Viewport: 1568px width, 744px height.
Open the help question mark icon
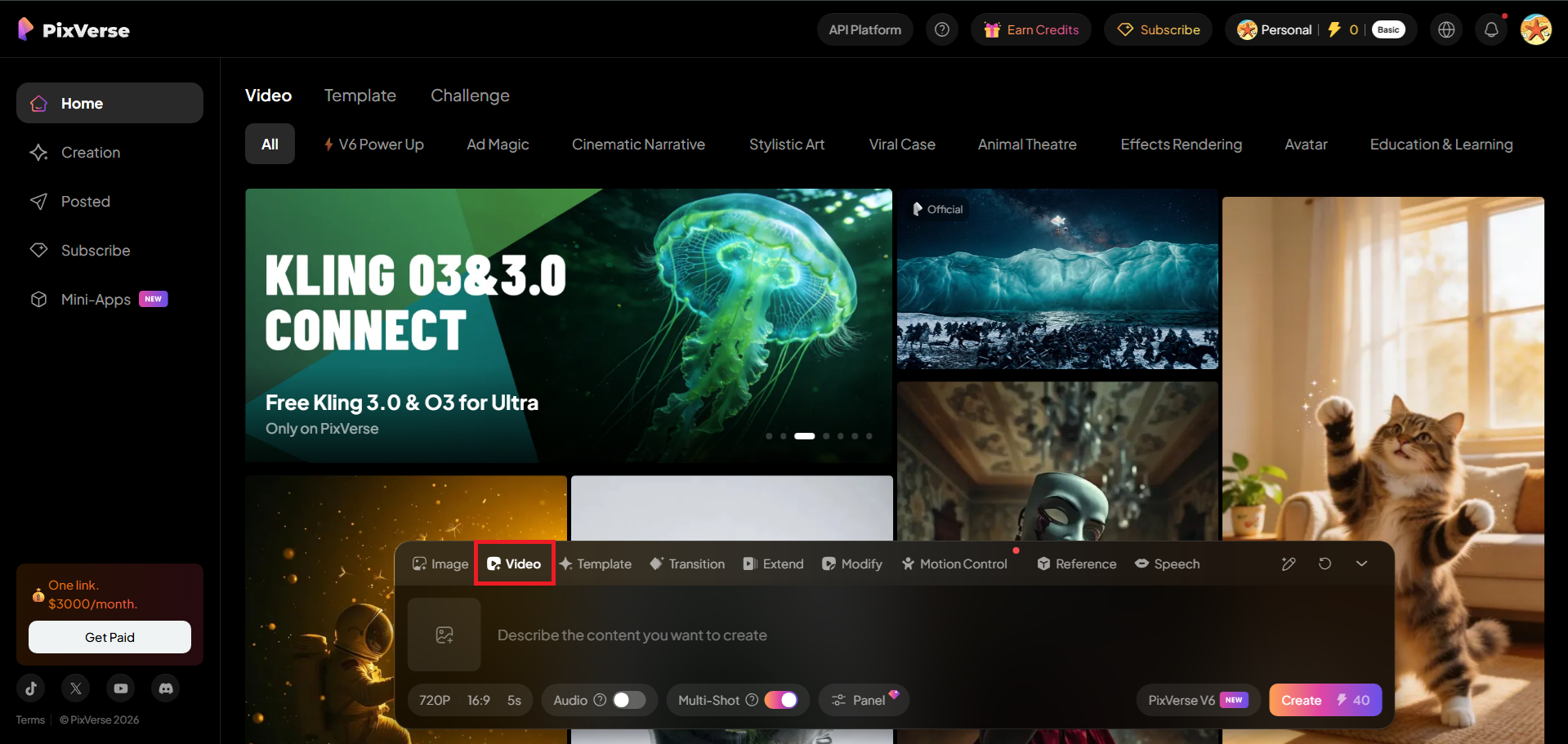(x=942, y=29)
